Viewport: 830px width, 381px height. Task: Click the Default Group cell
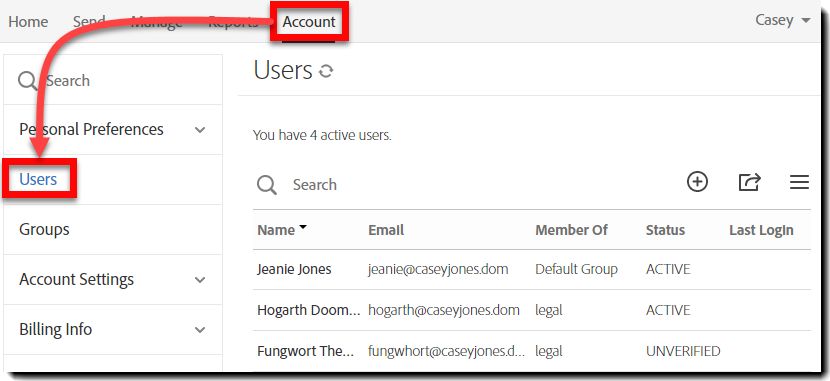[576, 269]
